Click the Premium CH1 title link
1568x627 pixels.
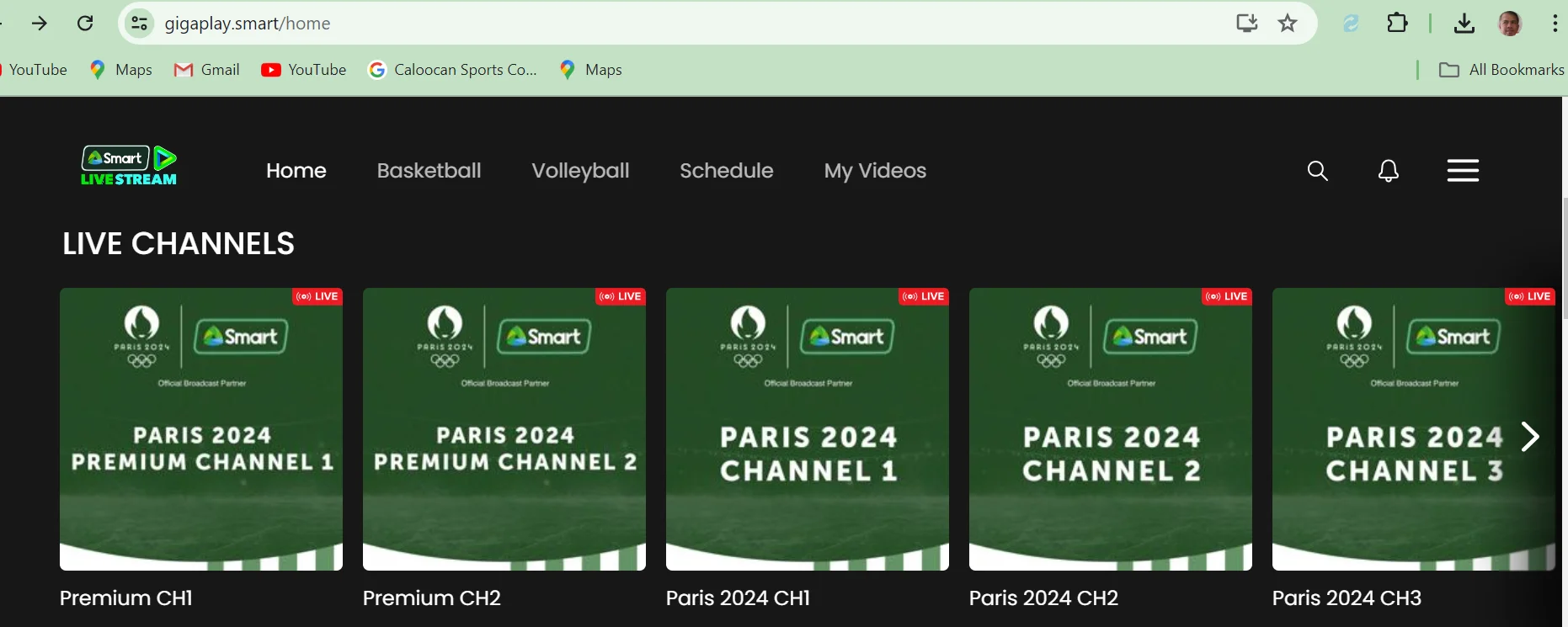pyautogui.click(x=126, y=598)
